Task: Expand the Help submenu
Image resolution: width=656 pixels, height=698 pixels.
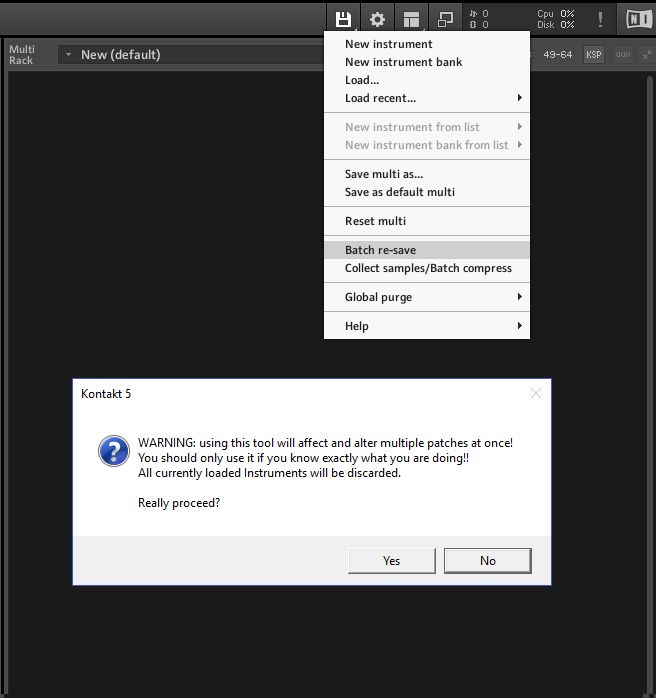Action: (427, 326)
